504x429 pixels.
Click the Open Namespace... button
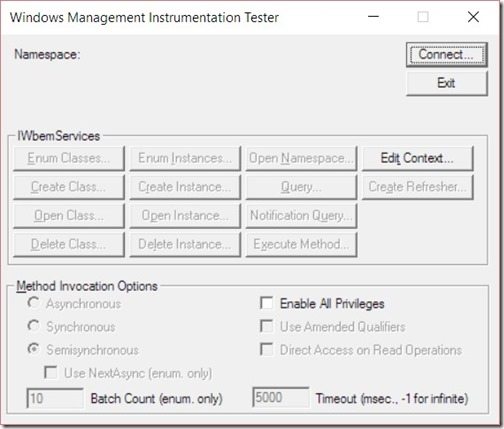coord(301,158)
